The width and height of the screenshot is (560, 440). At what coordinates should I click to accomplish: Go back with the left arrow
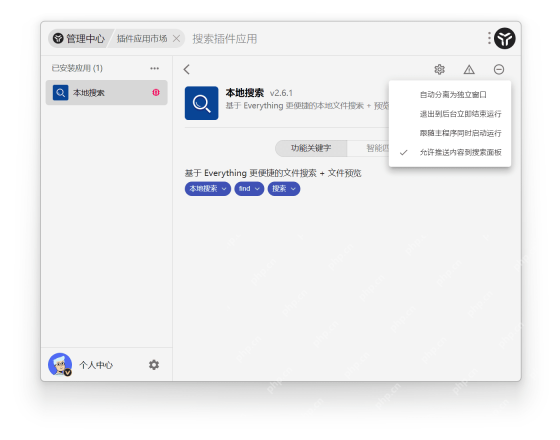tap(187, 69)
